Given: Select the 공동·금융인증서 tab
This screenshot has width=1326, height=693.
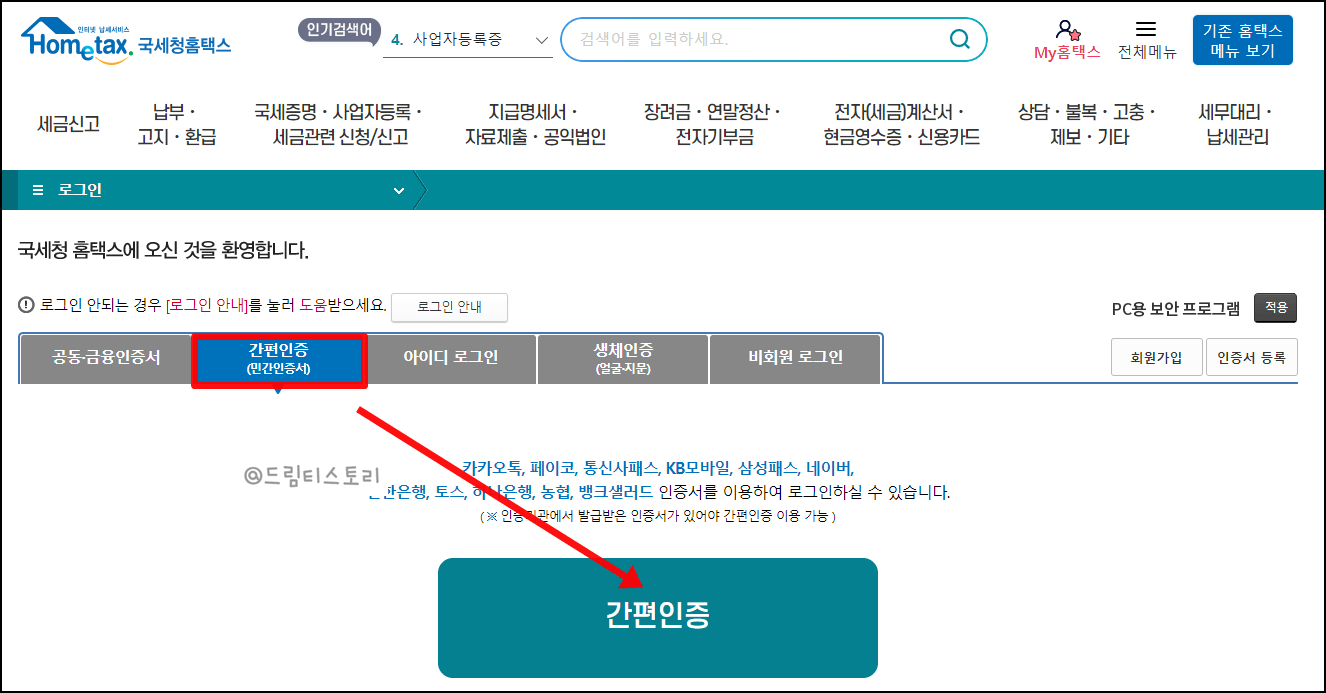Looking at the screenshot, I should [105, 358].
